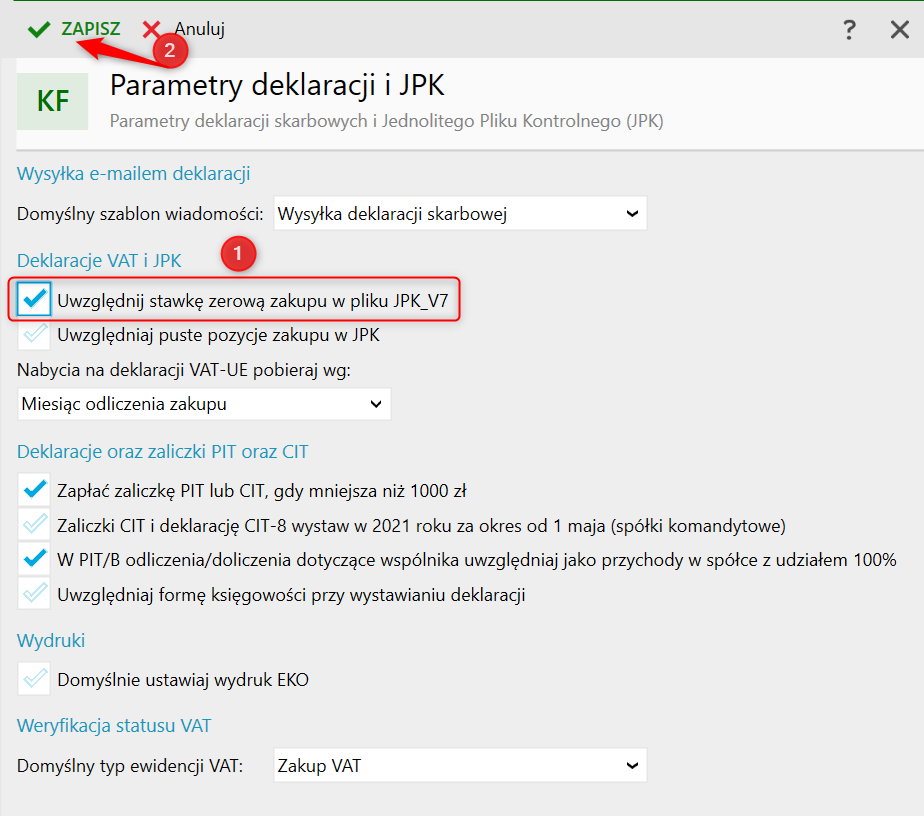Enable Uwzględniaj puste pozycje zakupu w JPK
Image resolution: width=924 pixels, height=816 pixels.
point(34,334)
